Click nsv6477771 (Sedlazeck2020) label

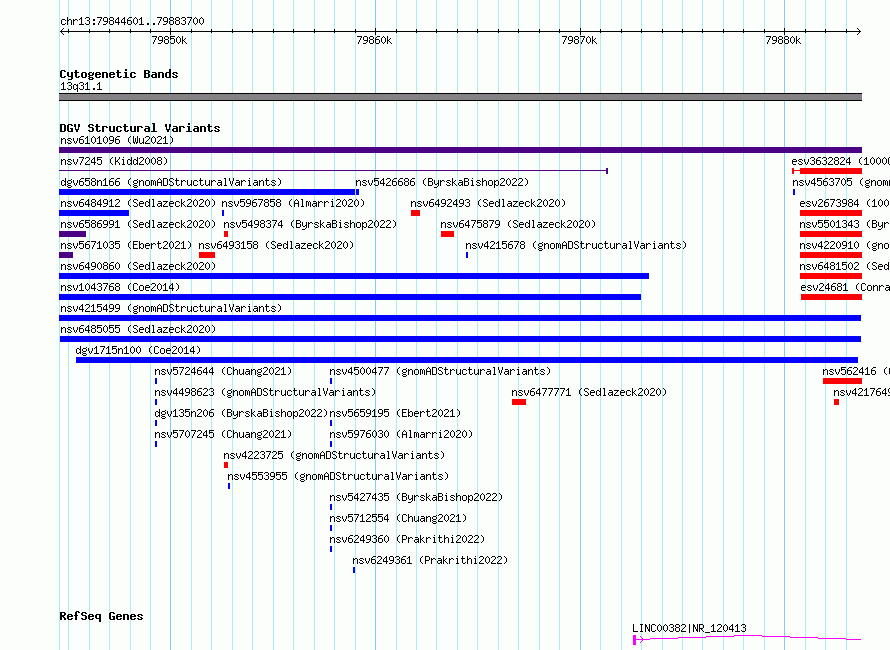click(x=589, y=392)
